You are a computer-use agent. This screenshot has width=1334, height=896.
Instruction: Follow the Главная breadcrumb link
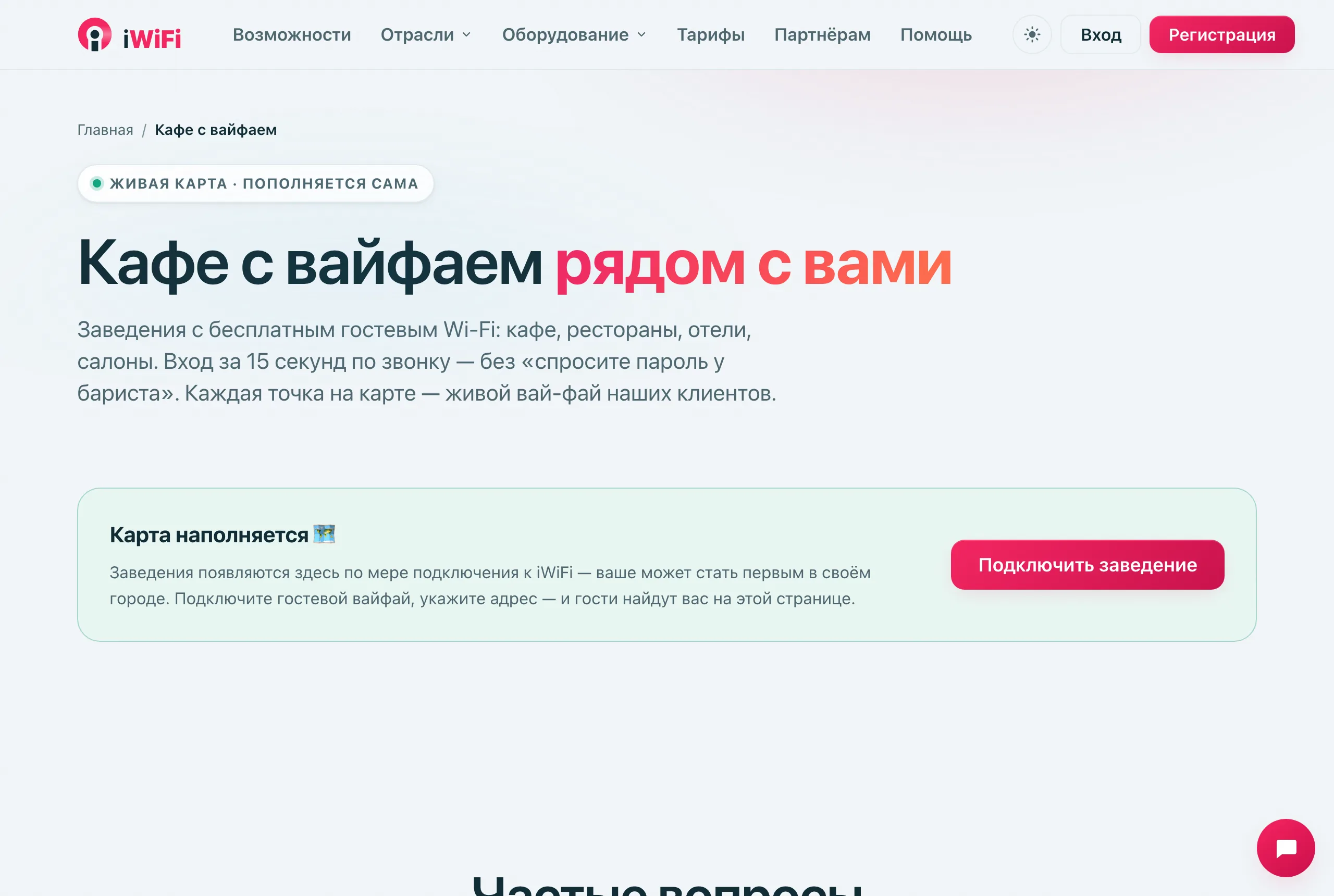(x=105, y=130)
